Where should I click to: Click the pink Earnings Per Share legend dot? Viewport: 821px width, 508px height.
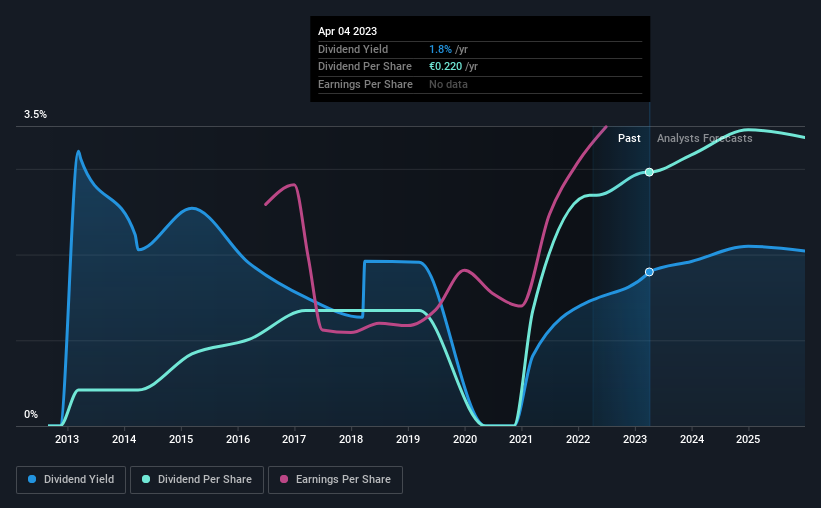[x=284, y=479]
